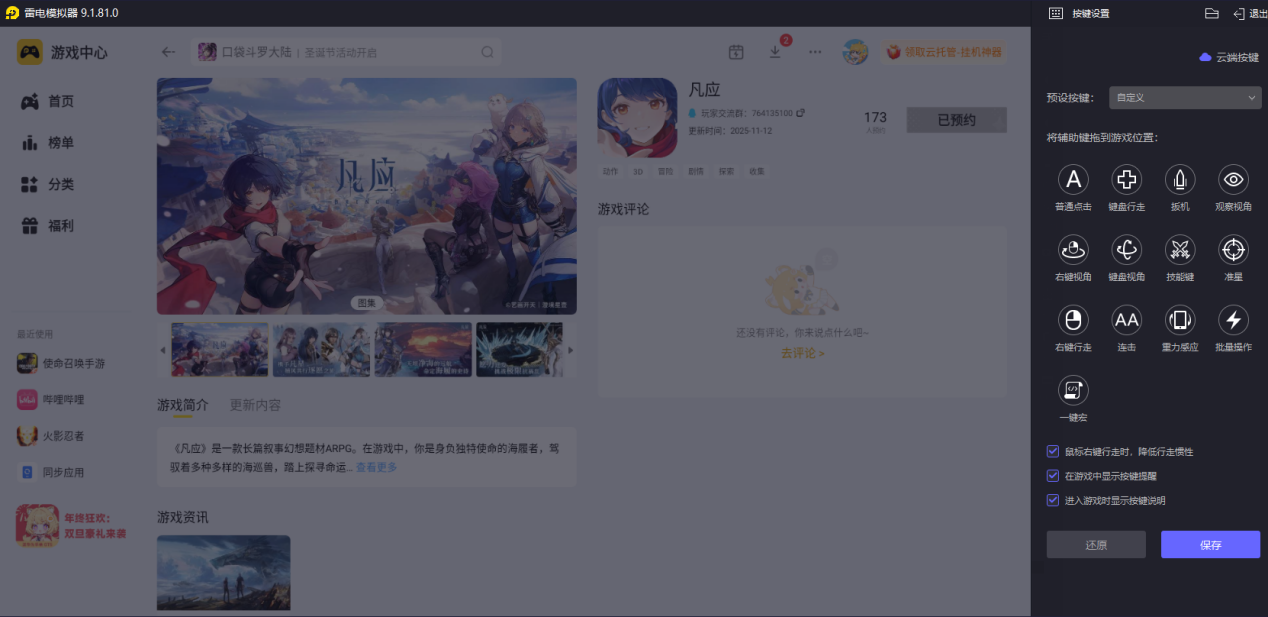This screenshot has width=1268, height=617.
Task: Open 使命召唤手游 from recent list
Action: click(x=61, y=363)
